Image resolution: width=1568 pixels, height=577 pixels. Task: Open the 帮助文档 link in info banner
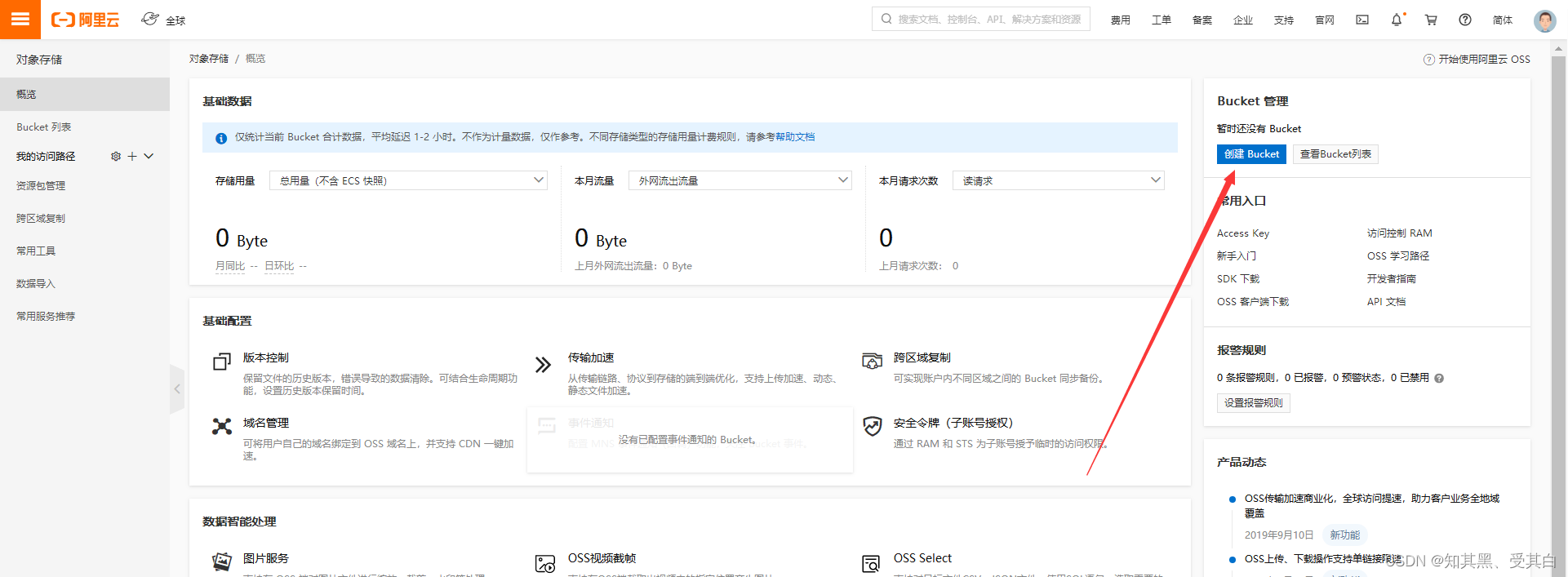(x=795, y=136)
